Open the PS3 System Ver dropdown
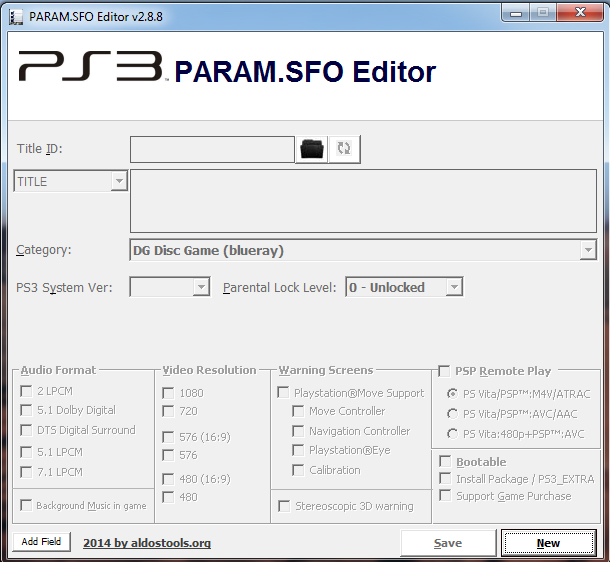This screenshot has width=610, height=562. pos(200,288)
